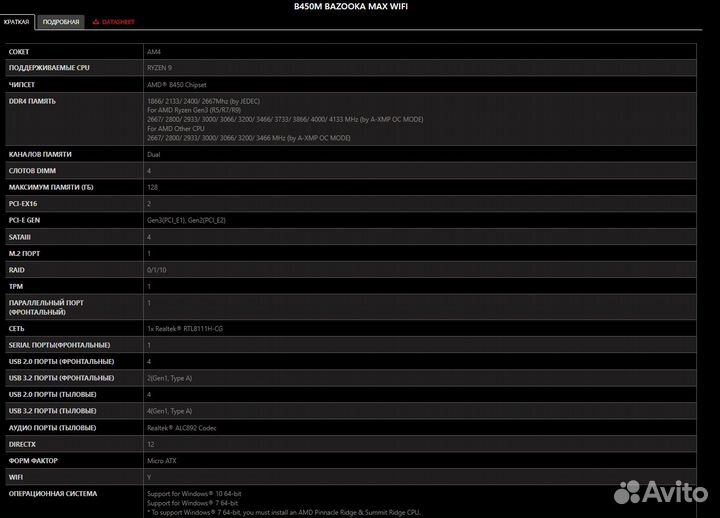Select the Realtek RTL8111H-CG network value
This screenshot has width=720, height=518.
185,328
